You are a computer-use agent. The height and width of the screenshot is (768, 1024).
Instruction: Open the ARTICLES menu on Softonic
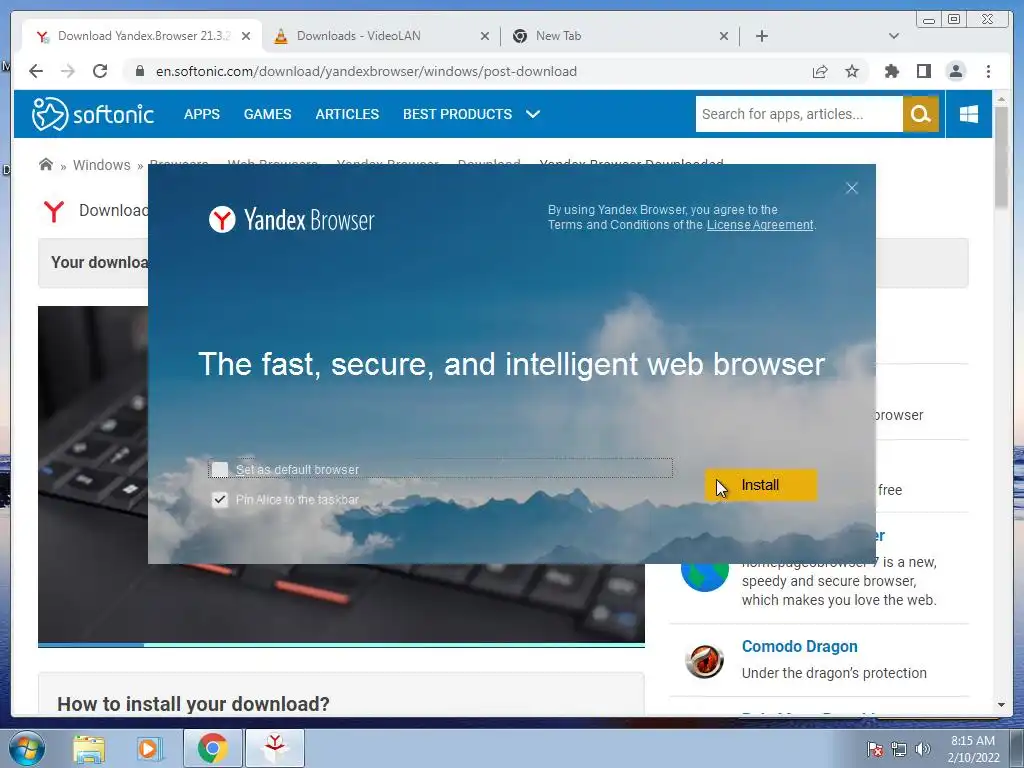click(347, 114)
